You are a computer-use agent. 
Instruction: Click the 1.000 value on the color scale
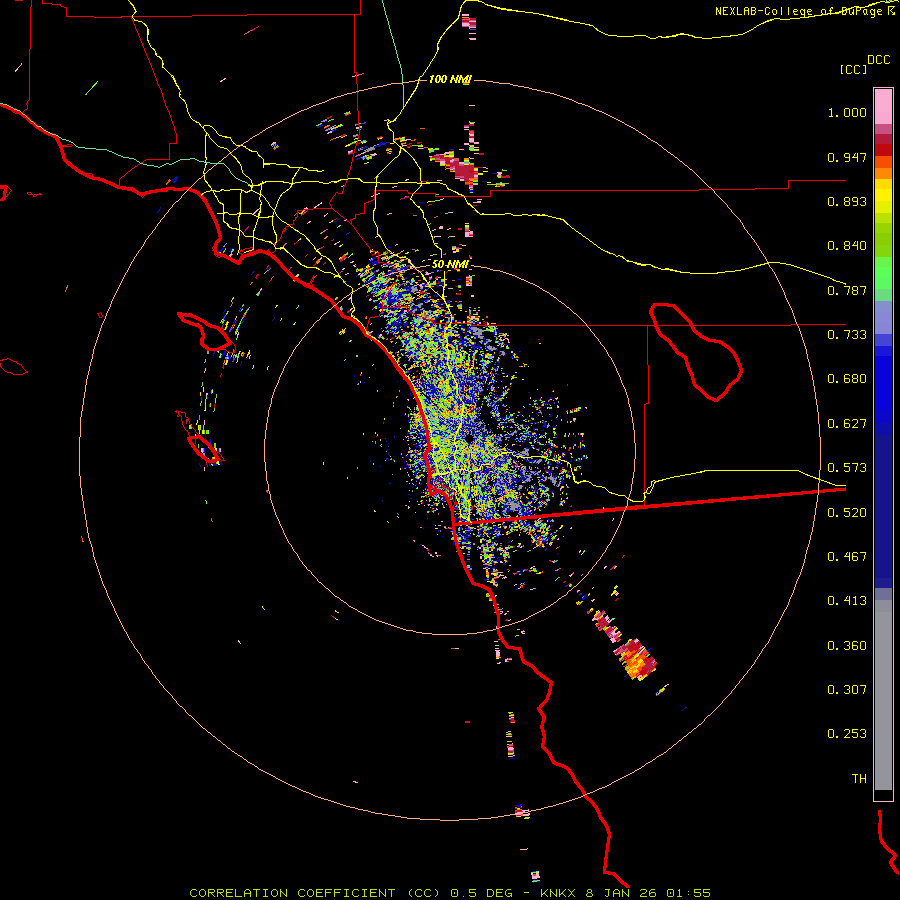pos(847,112)
